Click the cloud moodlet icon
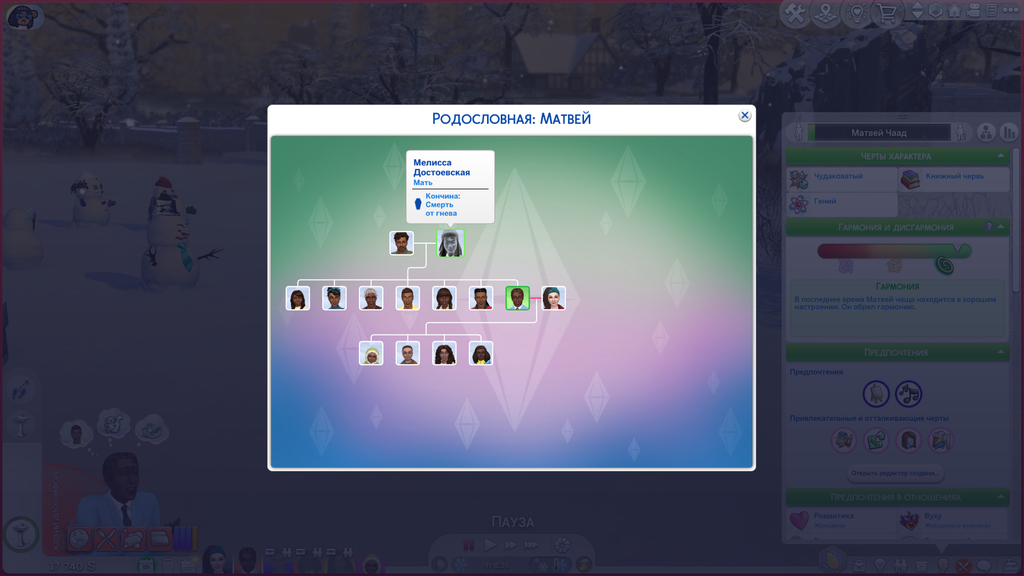Image resolution: width=1024 pixels, height=576 pixels. click(133, 539)
